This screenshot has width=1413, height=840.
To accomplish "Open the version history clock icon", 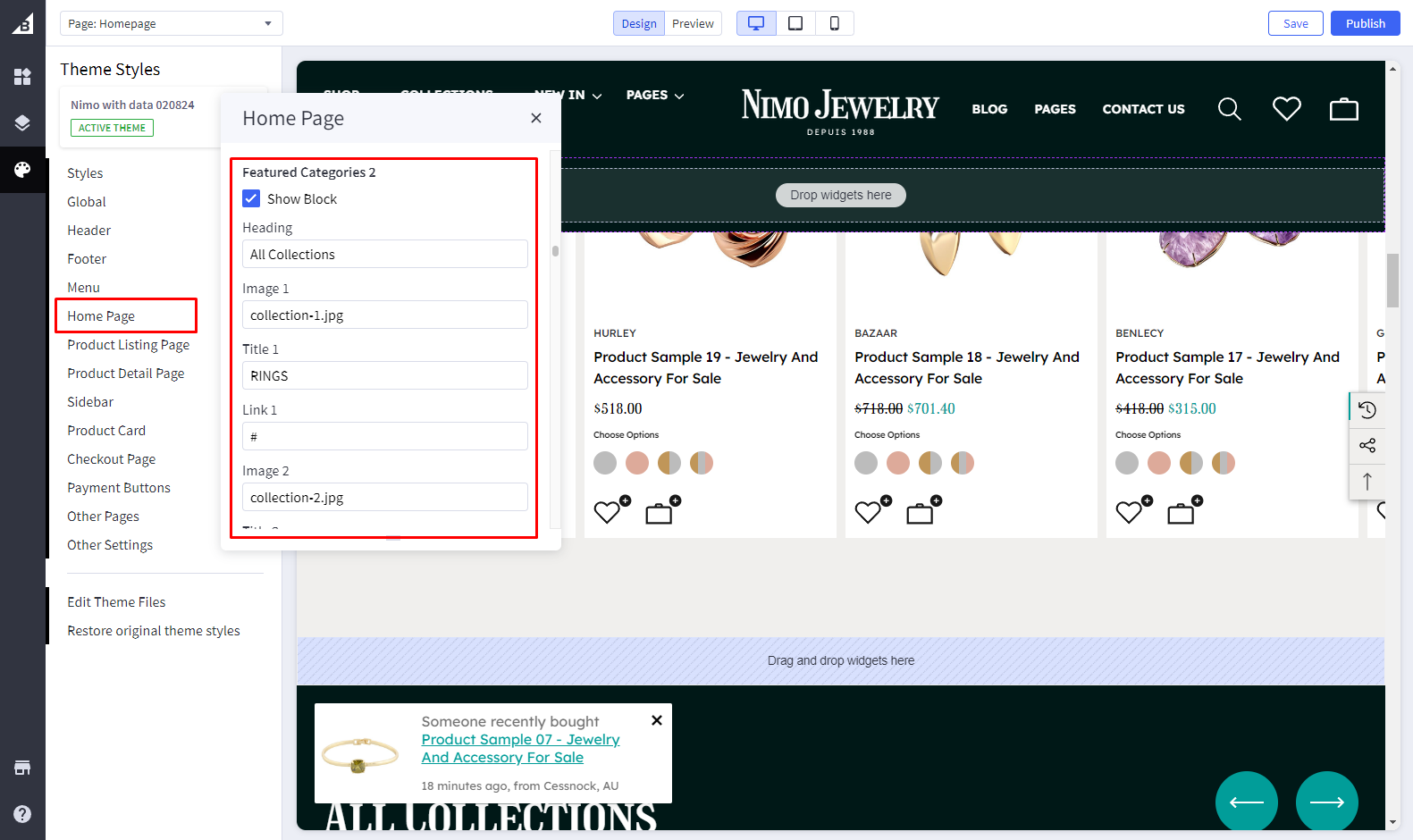I will (x=1367, y=410).
